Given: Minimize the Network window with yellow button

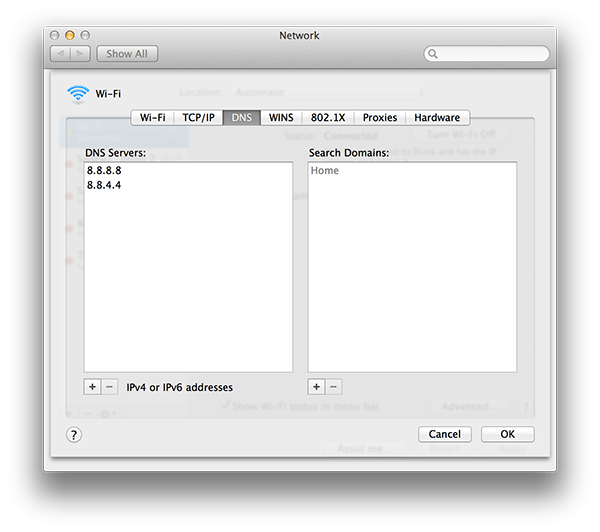Looking at the screenshot, I should point(70,36).
